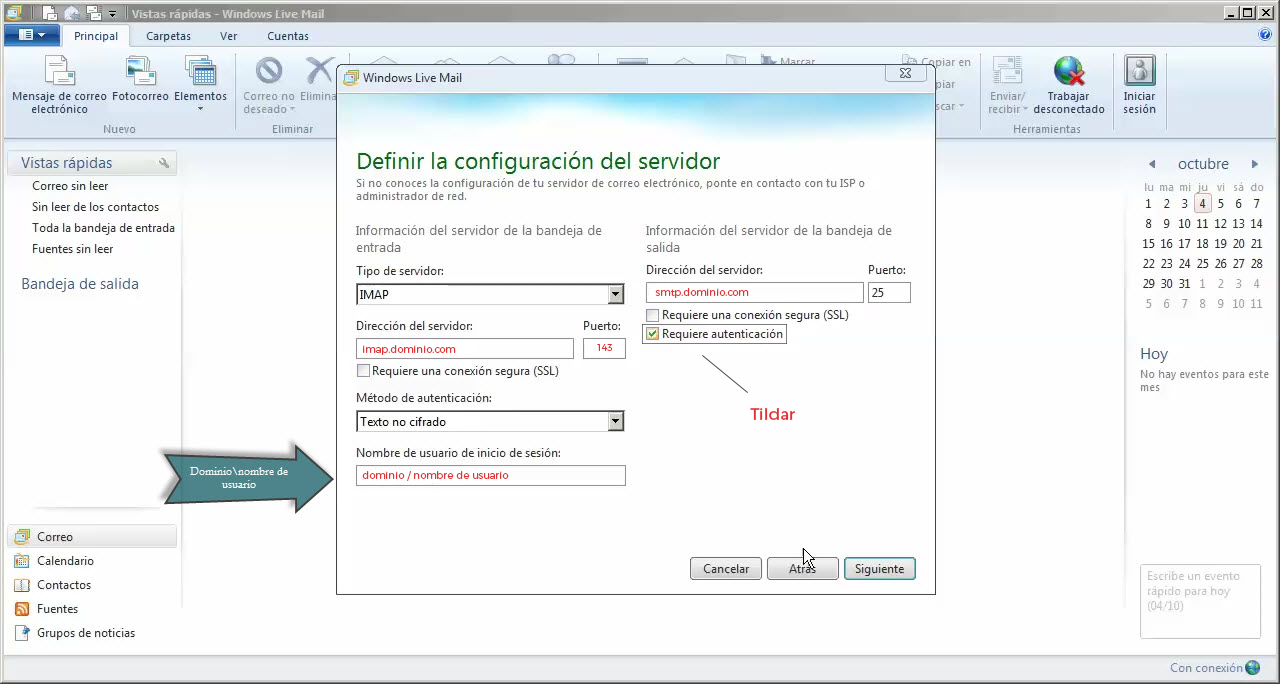Viewport: 1280px width, 684px height.
Task: Click the incoming server address field
Action: tap(465, 348)
